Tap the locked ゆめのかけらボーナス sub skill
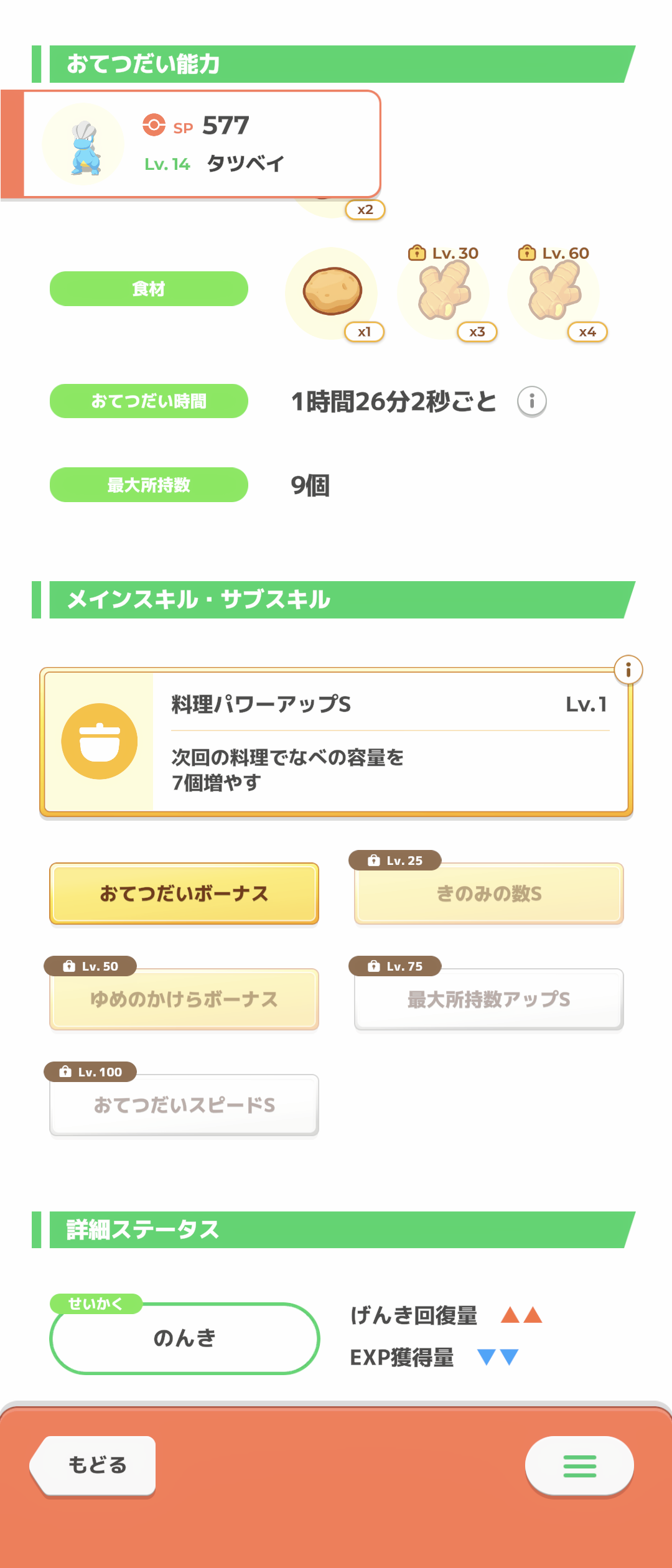 coord(184,999)
